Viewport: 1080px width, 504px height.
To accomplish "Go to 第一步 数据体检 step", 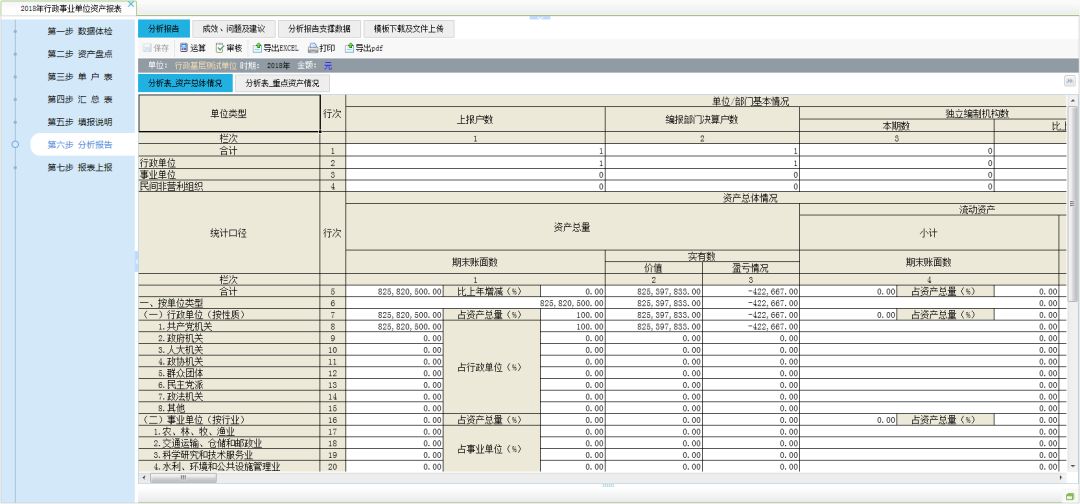I will pyautogui.click(x=80, y=31).
